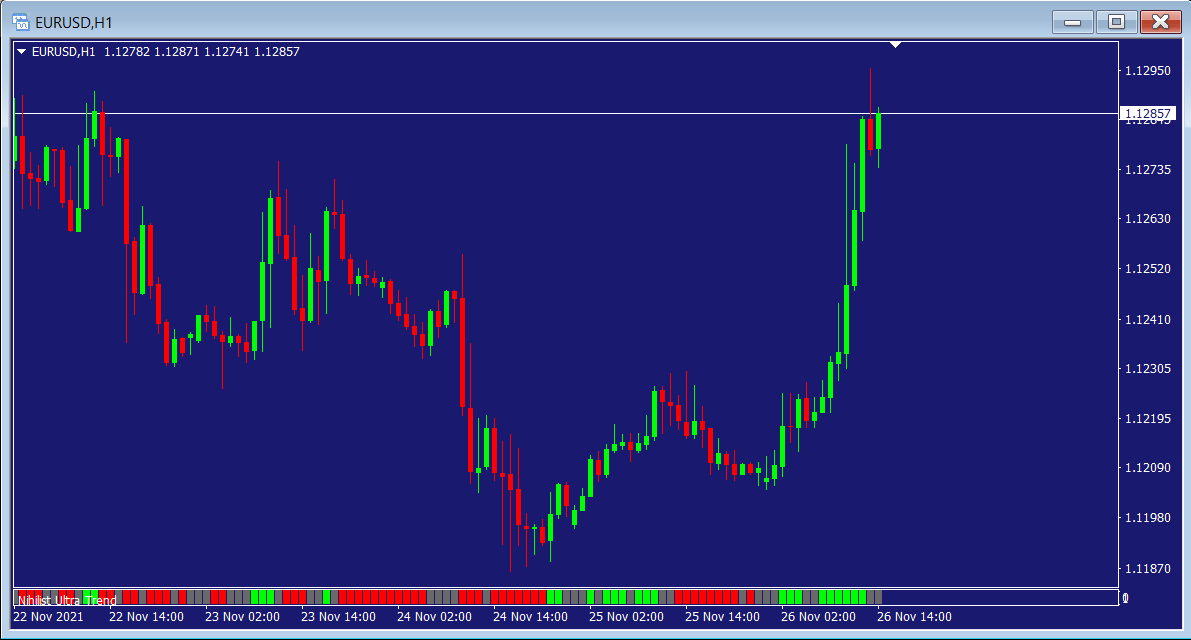Click the 24 Nov 14:00 time label

tap(530, 617)
